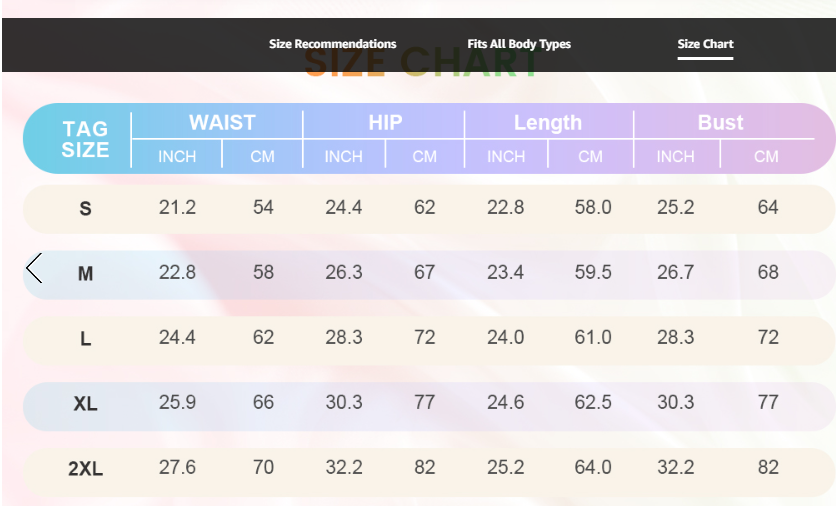Select the M size row label
The height and width of the screenshot is (506, 836).
click(85, 274)
